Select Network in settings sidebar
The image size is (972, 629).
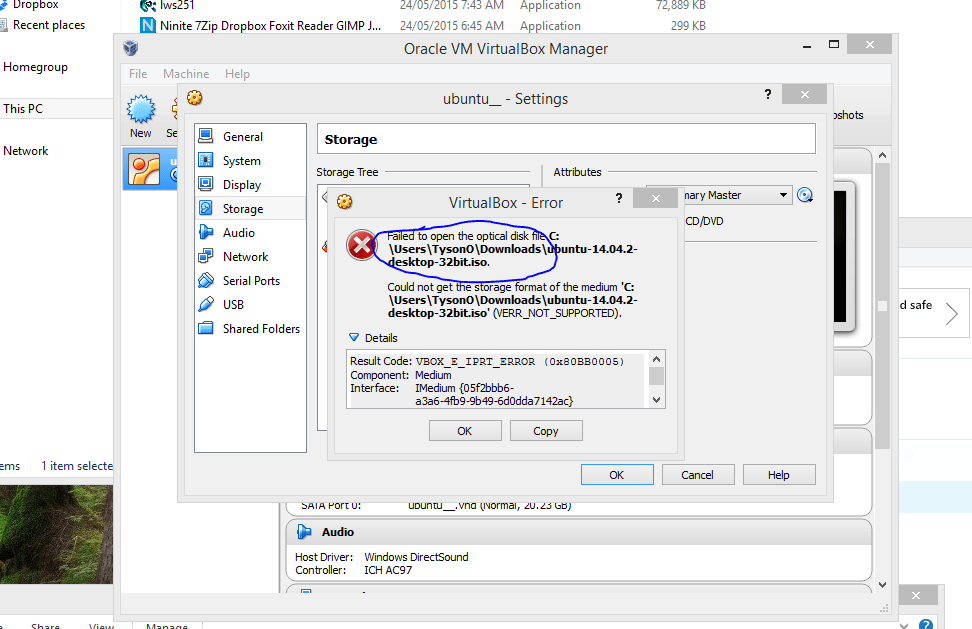(250, 257)
